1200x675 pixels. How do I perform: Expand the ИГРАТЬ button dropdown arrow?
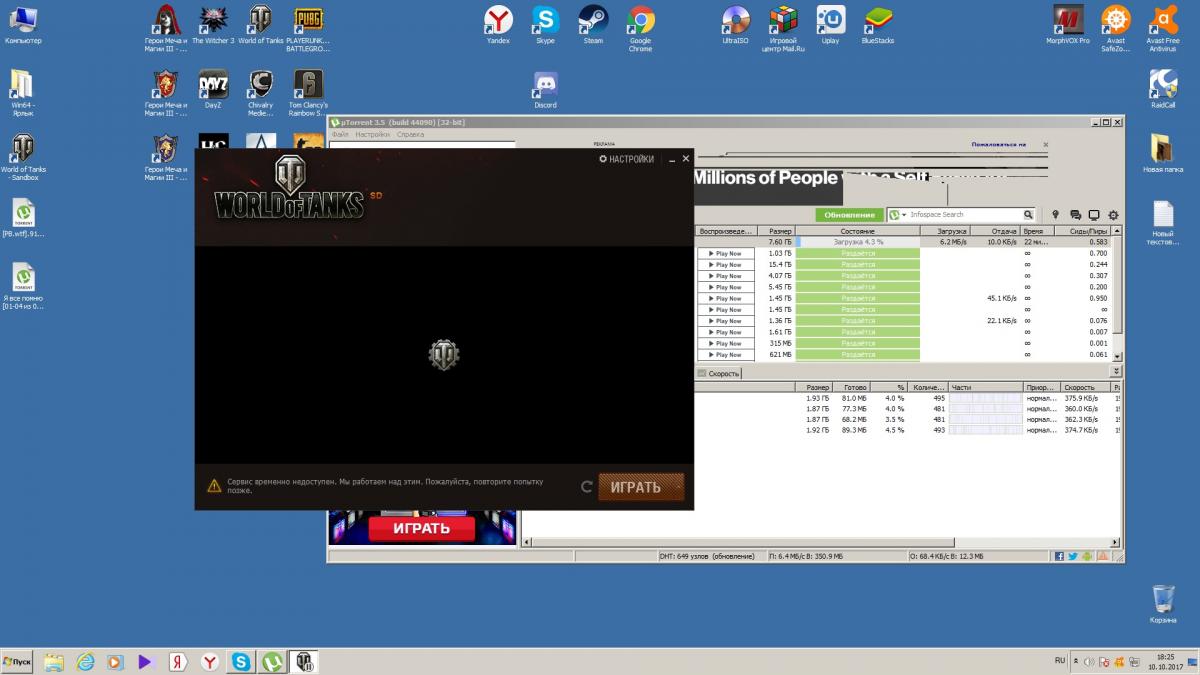[677, 487]
